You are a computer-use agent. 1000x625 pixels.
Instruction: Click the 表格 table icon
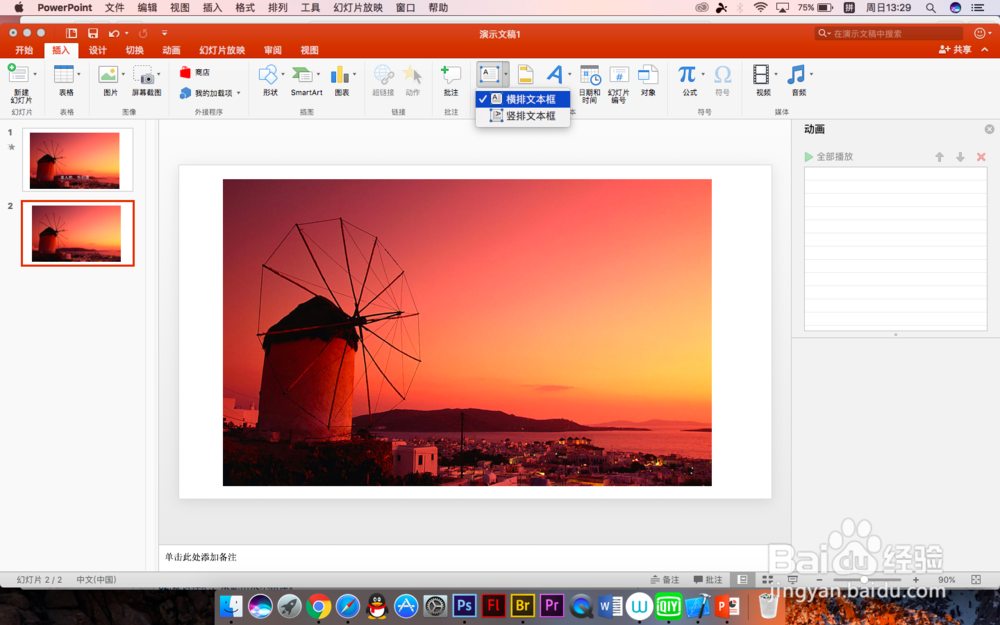(64, 75)
